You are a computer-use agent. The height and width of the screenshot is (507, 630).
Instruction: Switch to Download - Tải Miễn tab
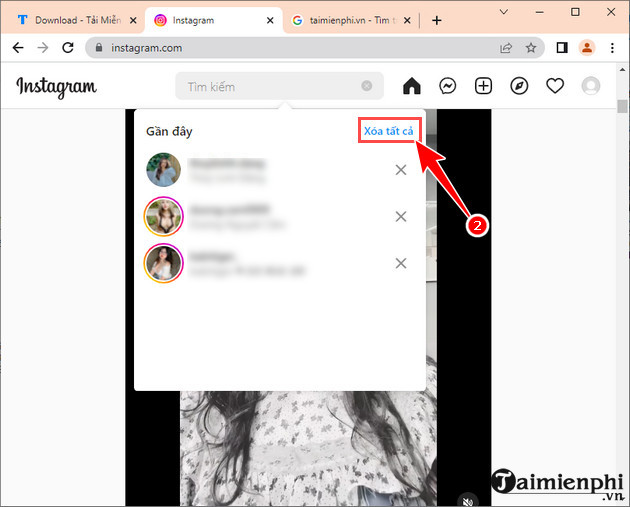(x=70, y=20)
